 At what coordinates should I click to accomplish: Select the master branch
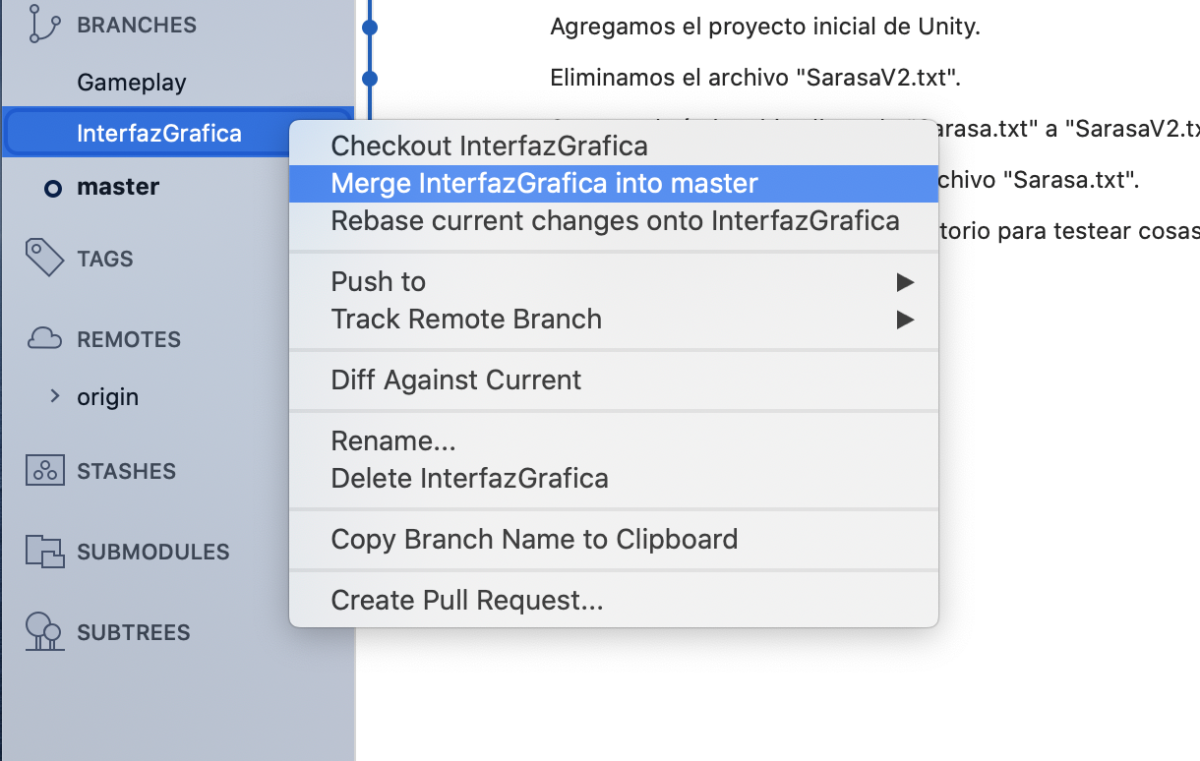coord(118,186)
